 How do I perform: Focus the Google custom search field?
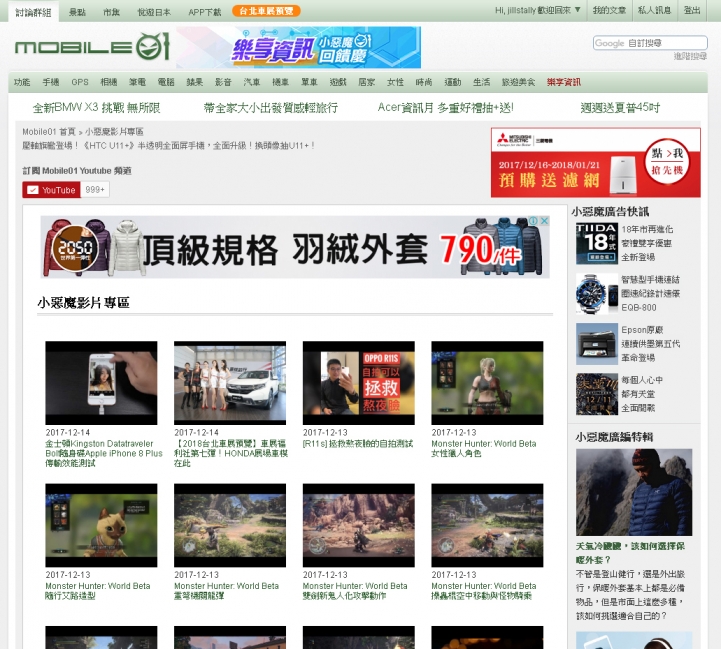pos(650,43)
